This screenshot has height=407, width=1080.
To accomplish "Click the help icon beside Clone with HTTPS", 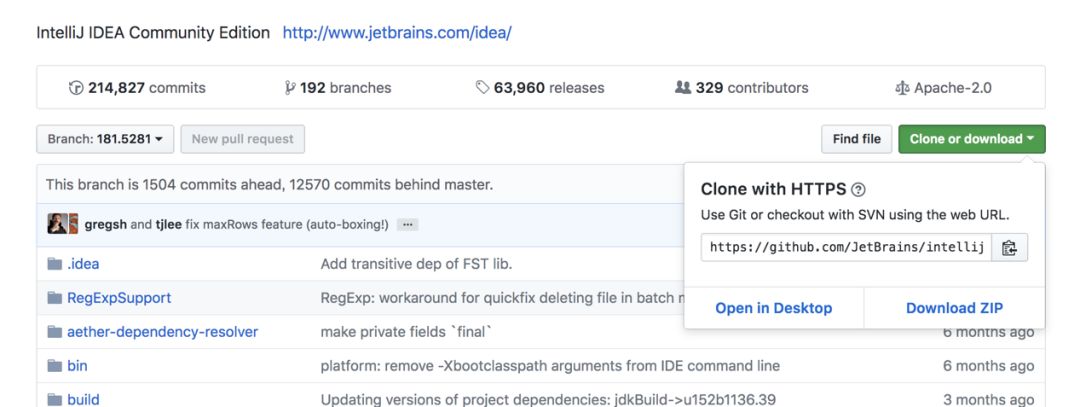I will click(858, 190).
